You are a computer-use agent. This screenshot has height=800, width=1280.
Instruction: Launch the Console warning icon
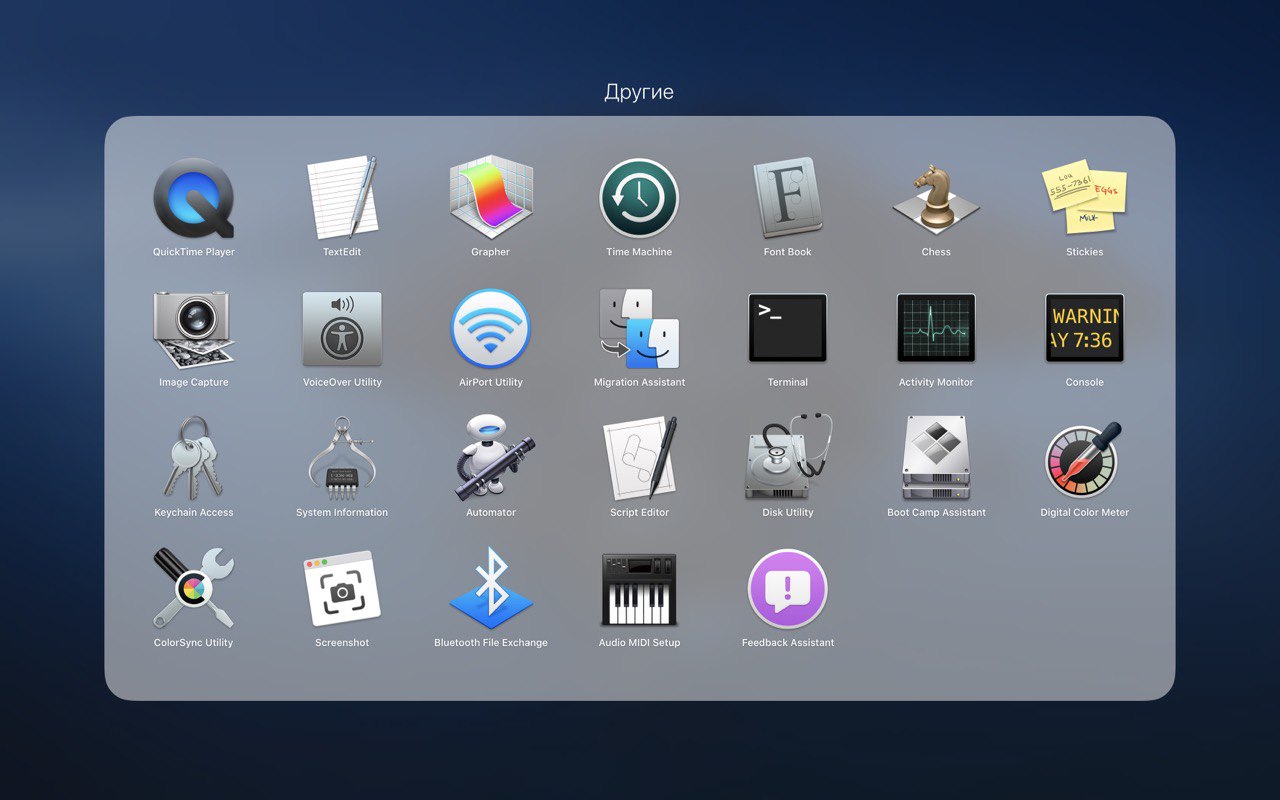(x=1085, y=328)
